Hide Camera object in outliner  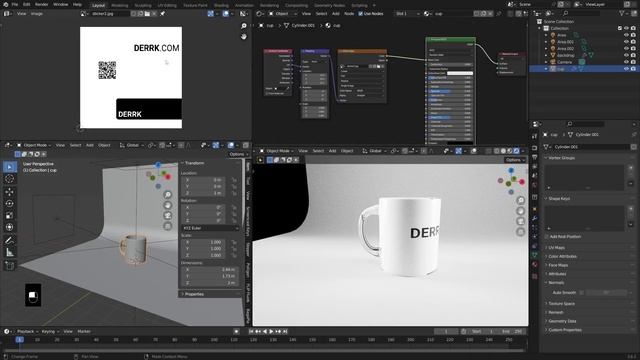[627, 62]
